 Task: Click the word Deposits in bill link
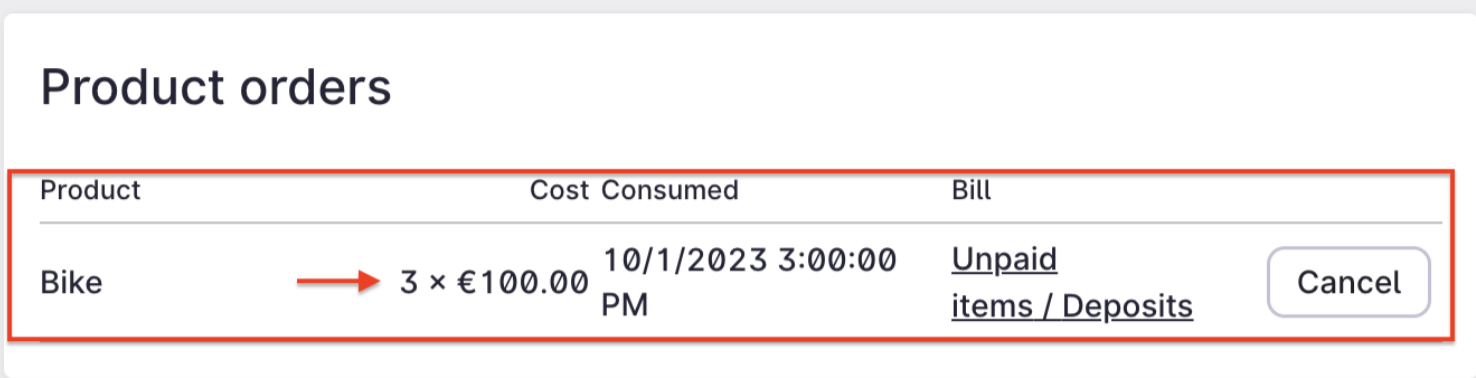point(1128,306)
